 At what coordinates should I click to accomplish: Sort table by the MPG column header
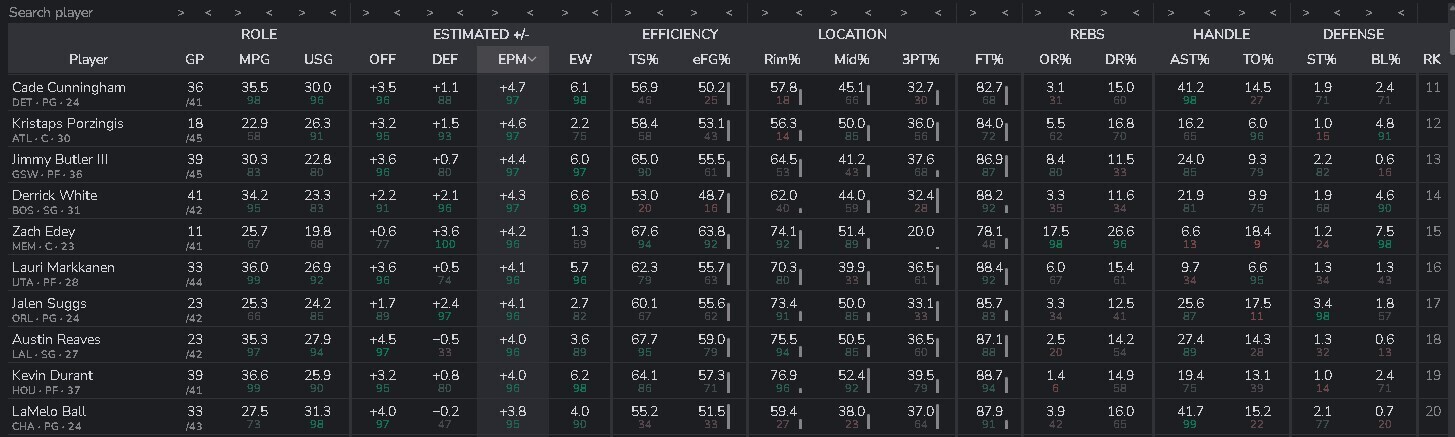[254, 59]
